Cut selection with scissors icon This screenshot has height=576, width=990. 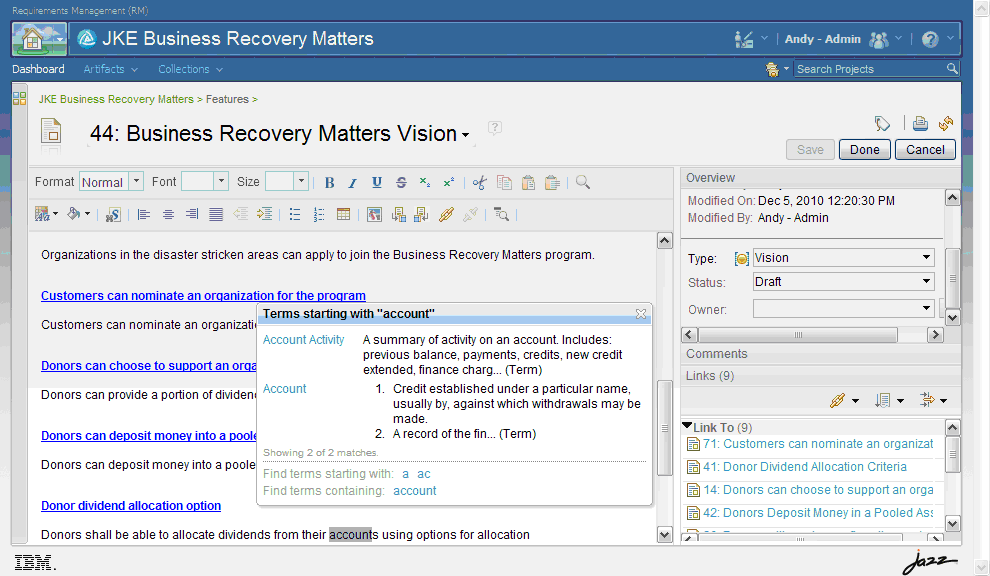click(480, 183)
